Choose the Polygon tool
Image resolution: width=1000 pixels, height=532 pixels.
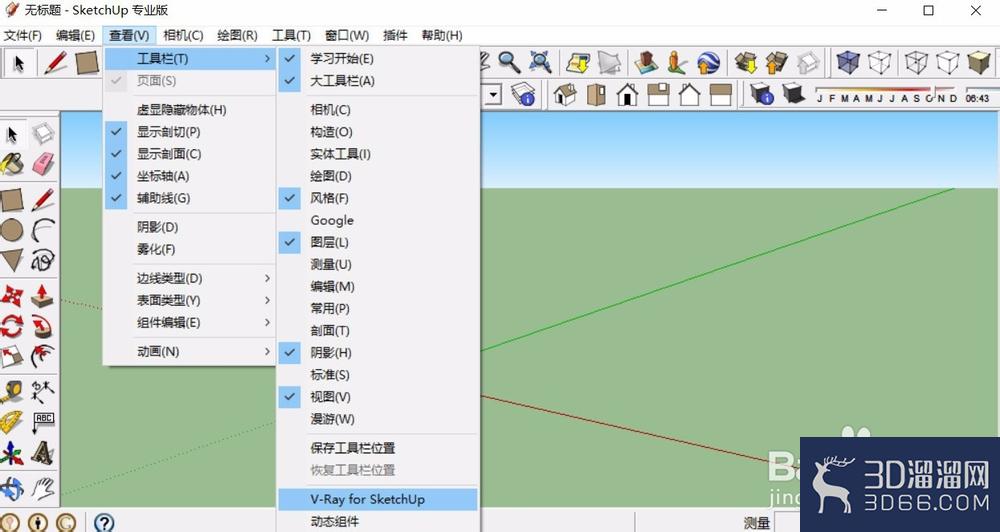pyautogui.click(x=11, y=260)
